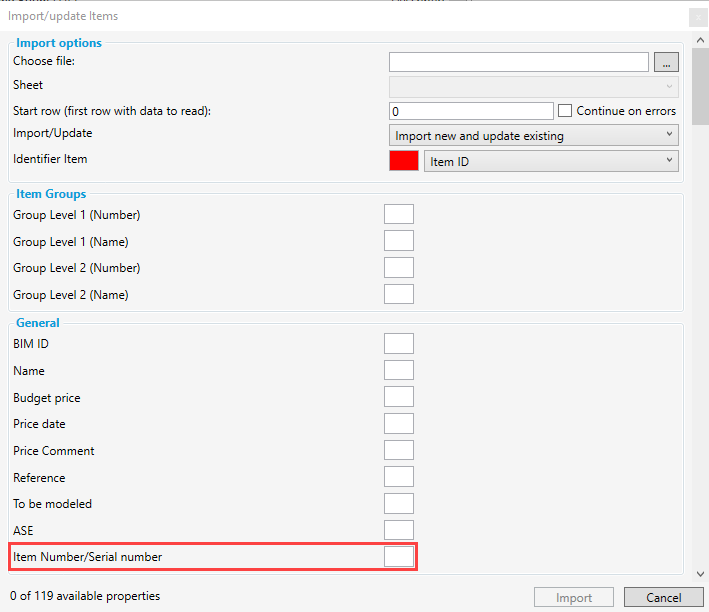Open the Sheet dropdown
Screen dimensions: 709x612
pyautogui.click(x=533, y=86)
